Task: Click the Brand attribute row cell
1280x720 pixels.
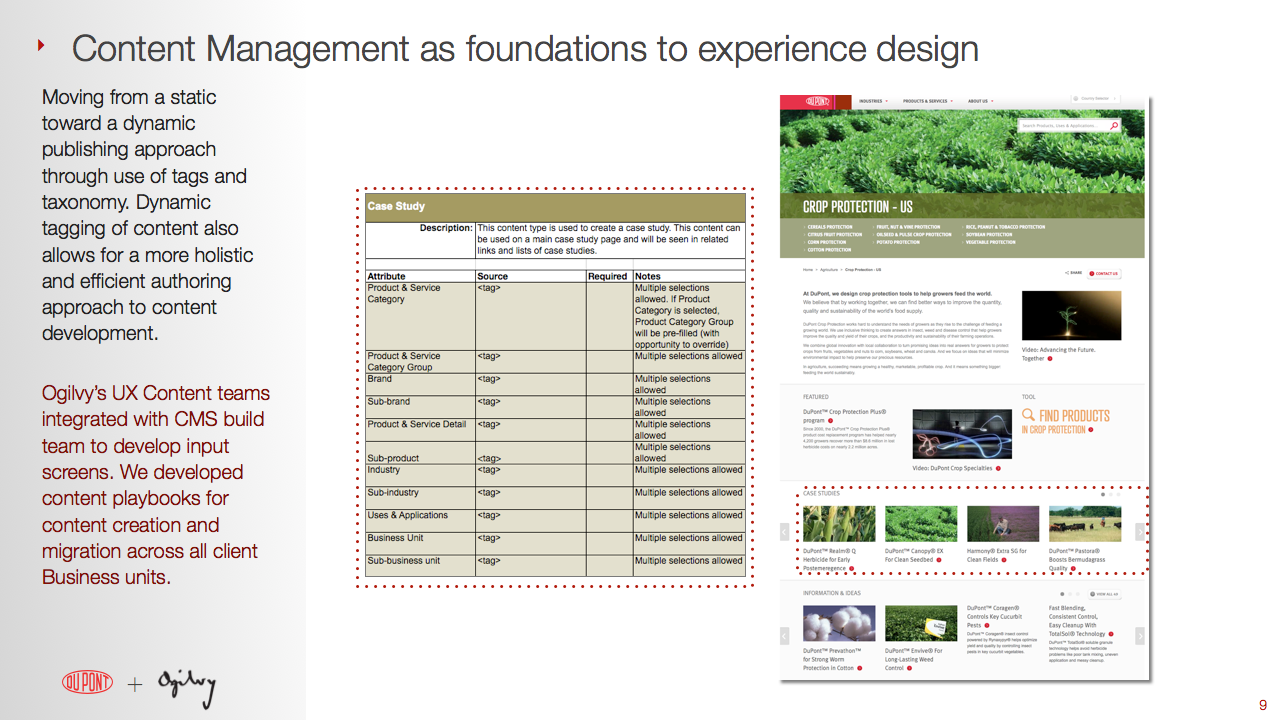Action: 420,385
